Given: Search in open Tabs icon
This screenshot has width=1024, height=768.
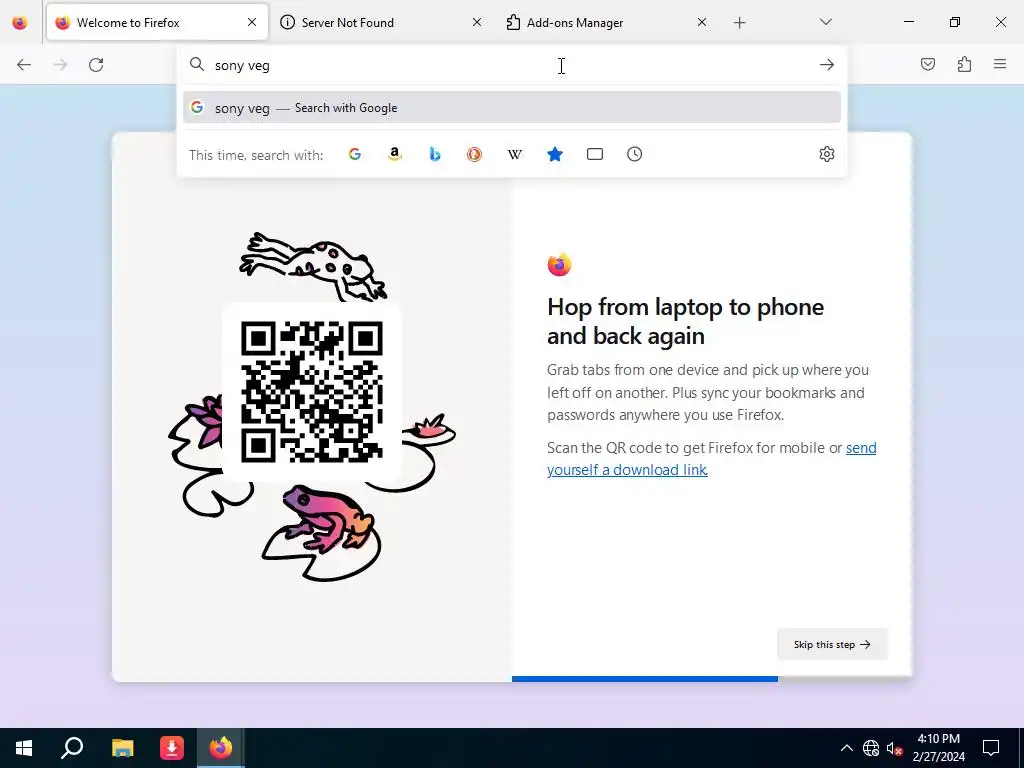Looking at the screenshot, I should (x=595, y=154).
